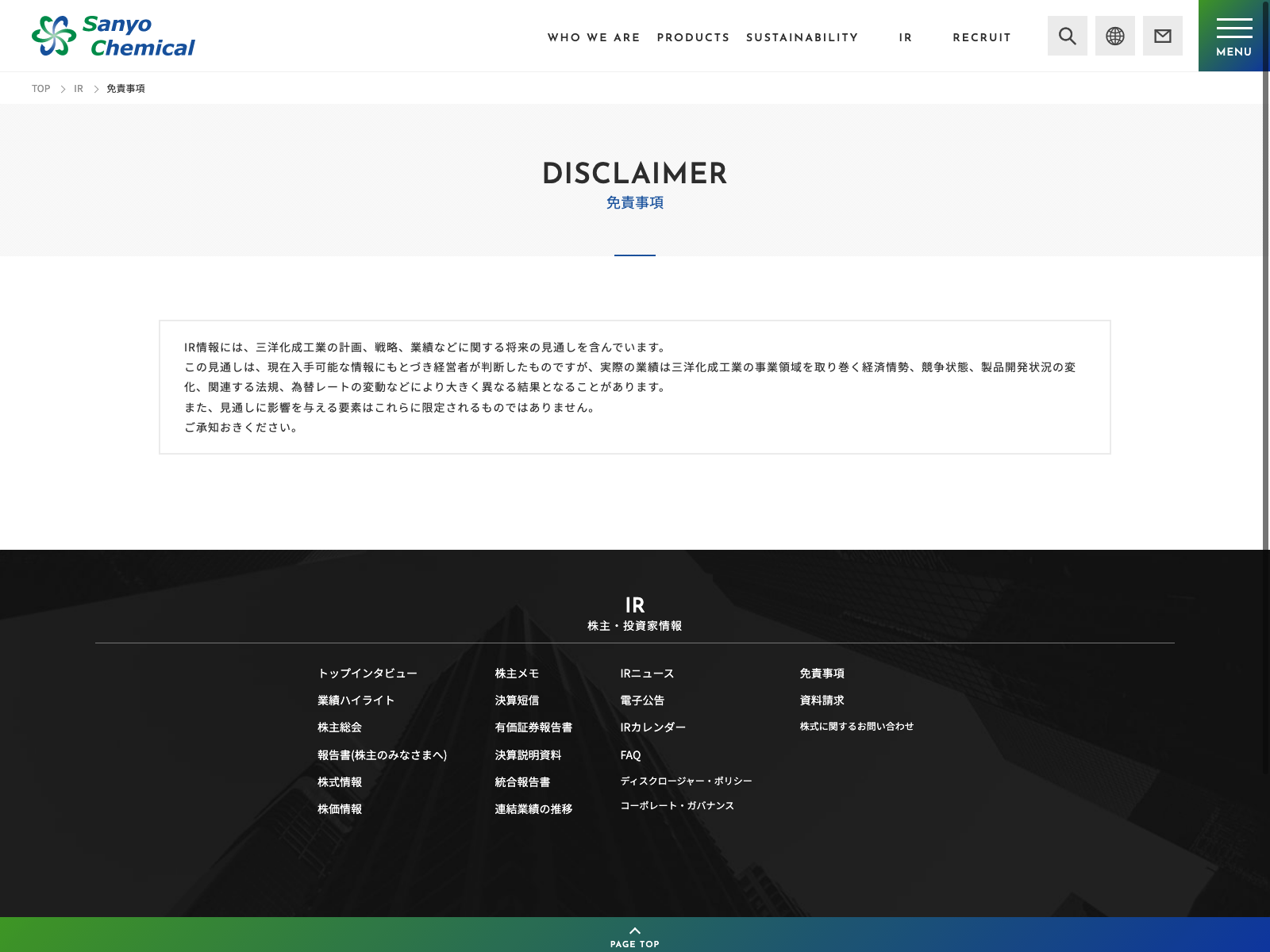1270x952 pixels.
Task: Select RECRUIT in the header
Action: click(x=981, y=37)
